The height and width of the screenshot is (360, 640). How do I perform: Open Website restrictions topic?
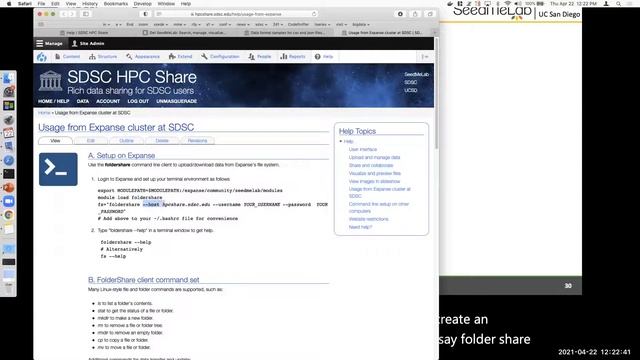tap(369, 219)
